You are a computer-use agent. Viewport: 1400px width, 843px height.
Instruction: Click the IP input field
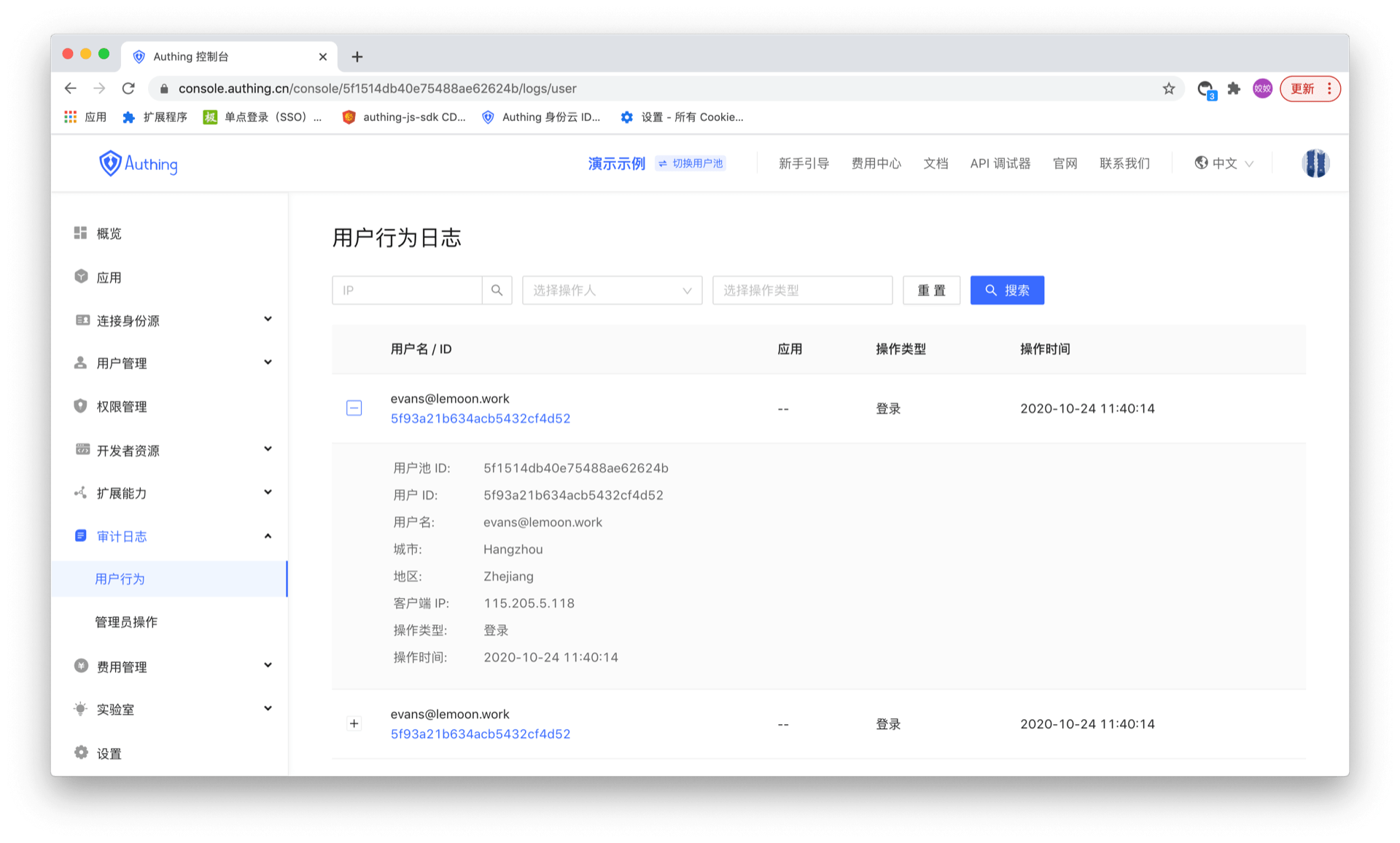[407, 290]
